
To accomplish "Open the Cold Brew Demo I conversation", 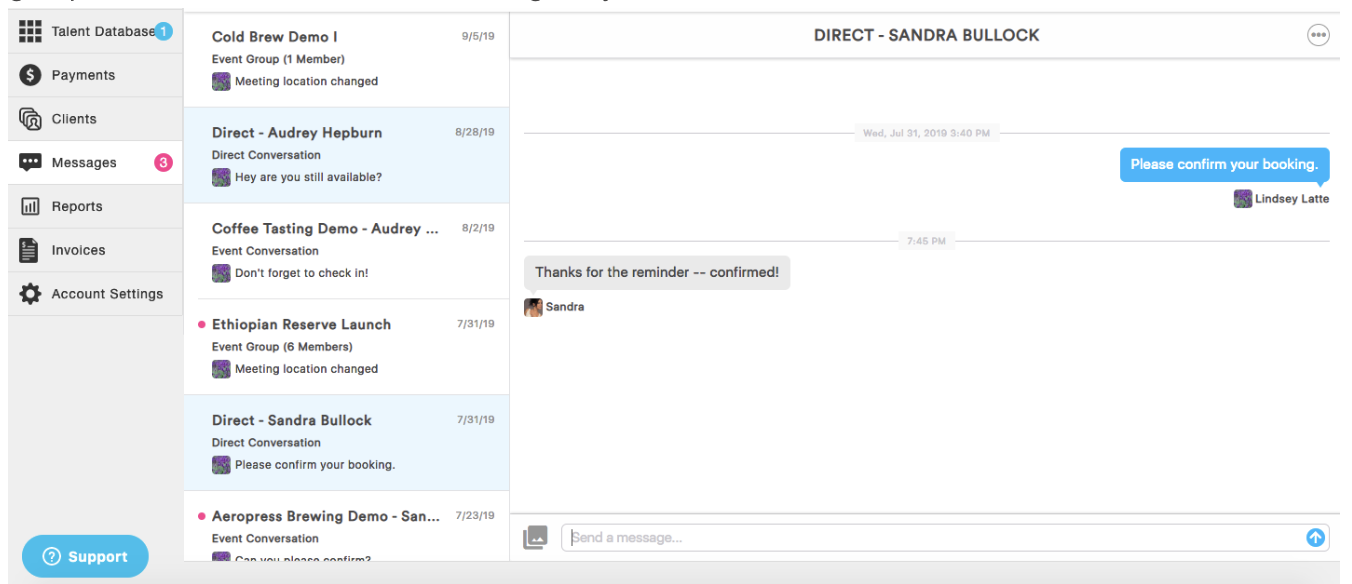I will 346,59.
